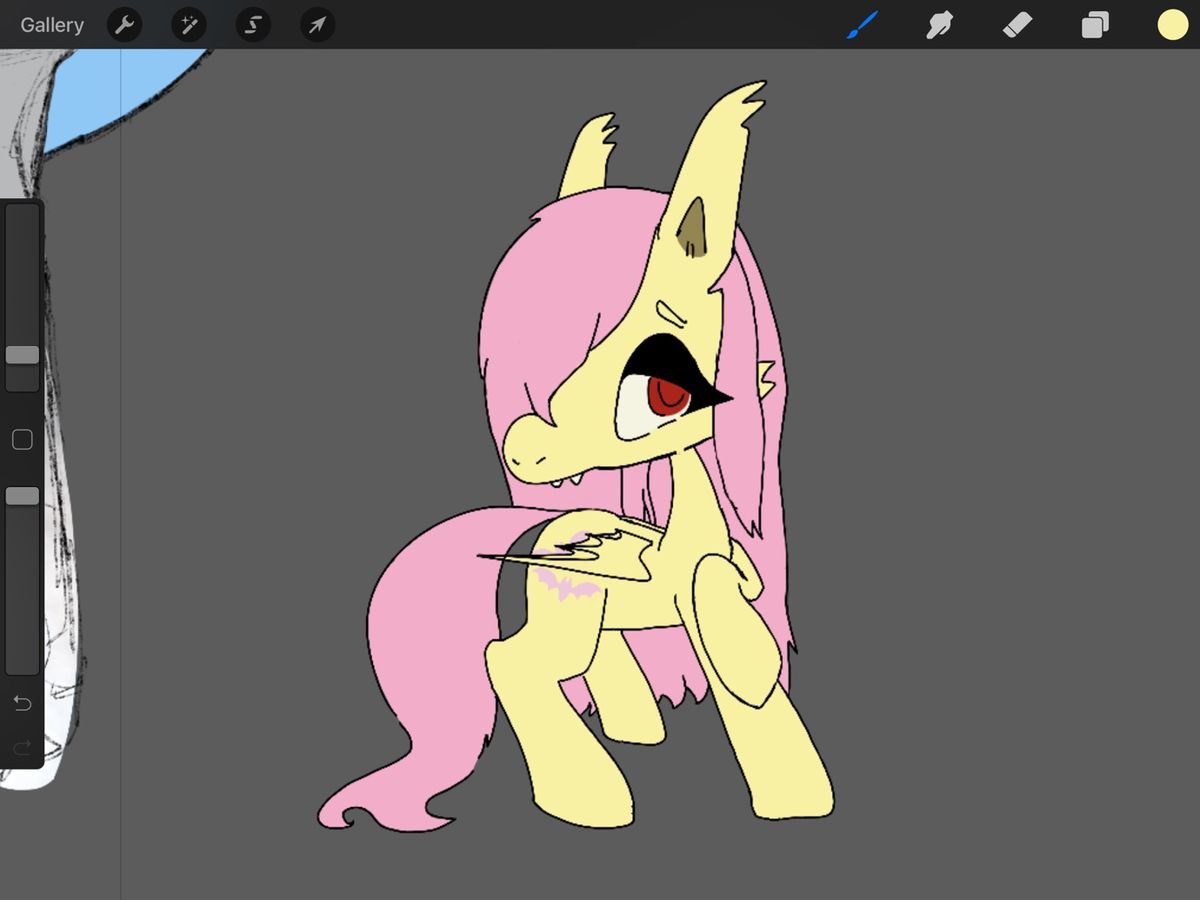
Task: Activate the Transform arrow tool
Action: pos(317,25)
